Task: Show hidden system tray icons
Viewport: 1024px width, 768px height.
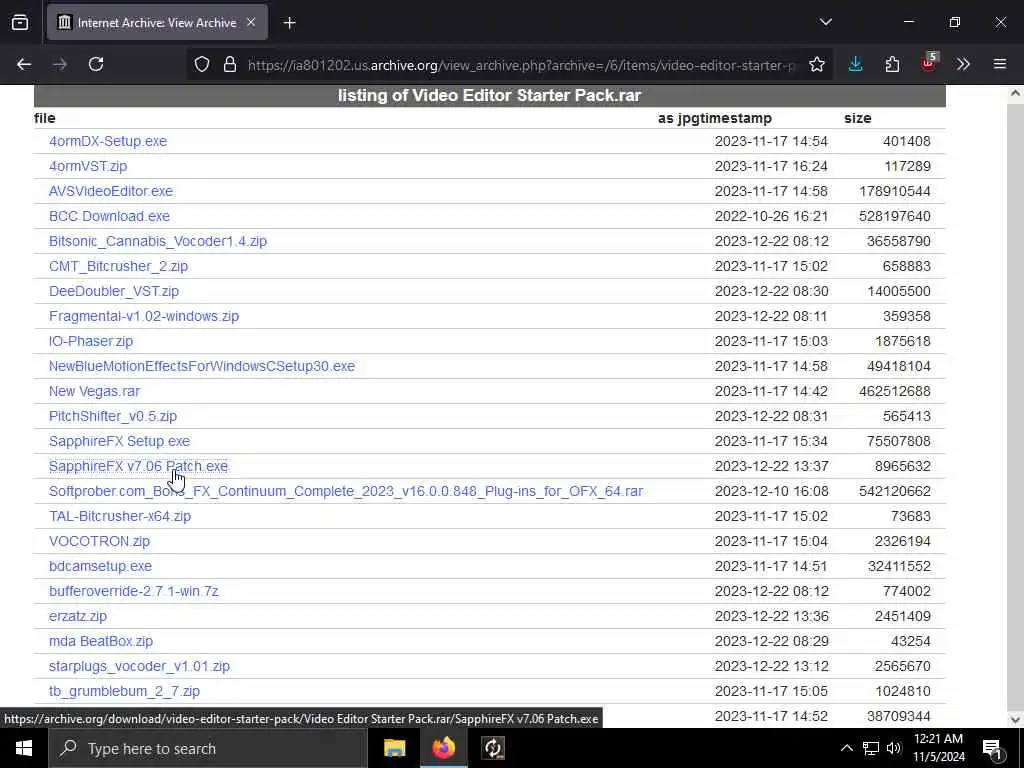Action: point(846,748)
